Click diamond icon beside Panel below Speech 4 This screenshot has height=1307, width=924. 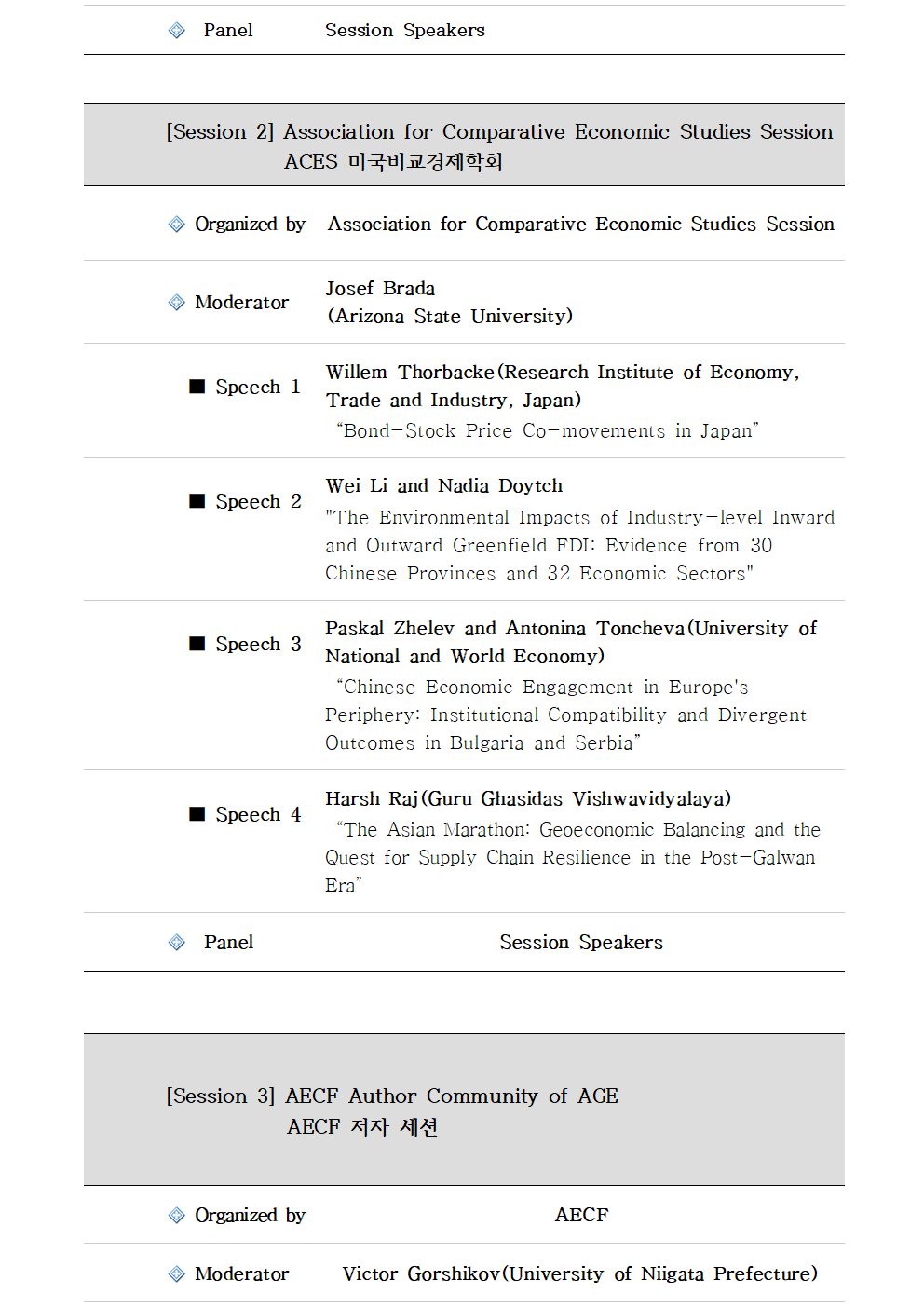177,943
